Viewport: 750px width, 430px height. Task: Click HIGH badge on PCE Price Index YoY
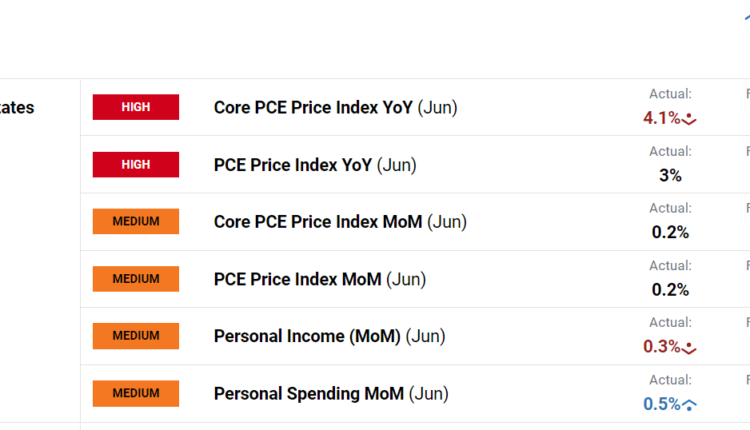tap(136, 164)
